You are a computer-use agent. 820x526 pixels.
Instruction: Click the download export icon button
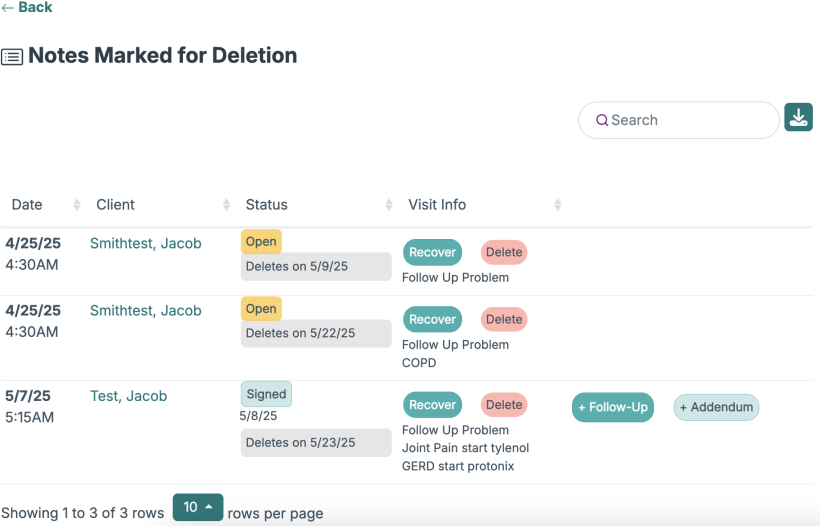pyautogui.click(x=798, y=117)
